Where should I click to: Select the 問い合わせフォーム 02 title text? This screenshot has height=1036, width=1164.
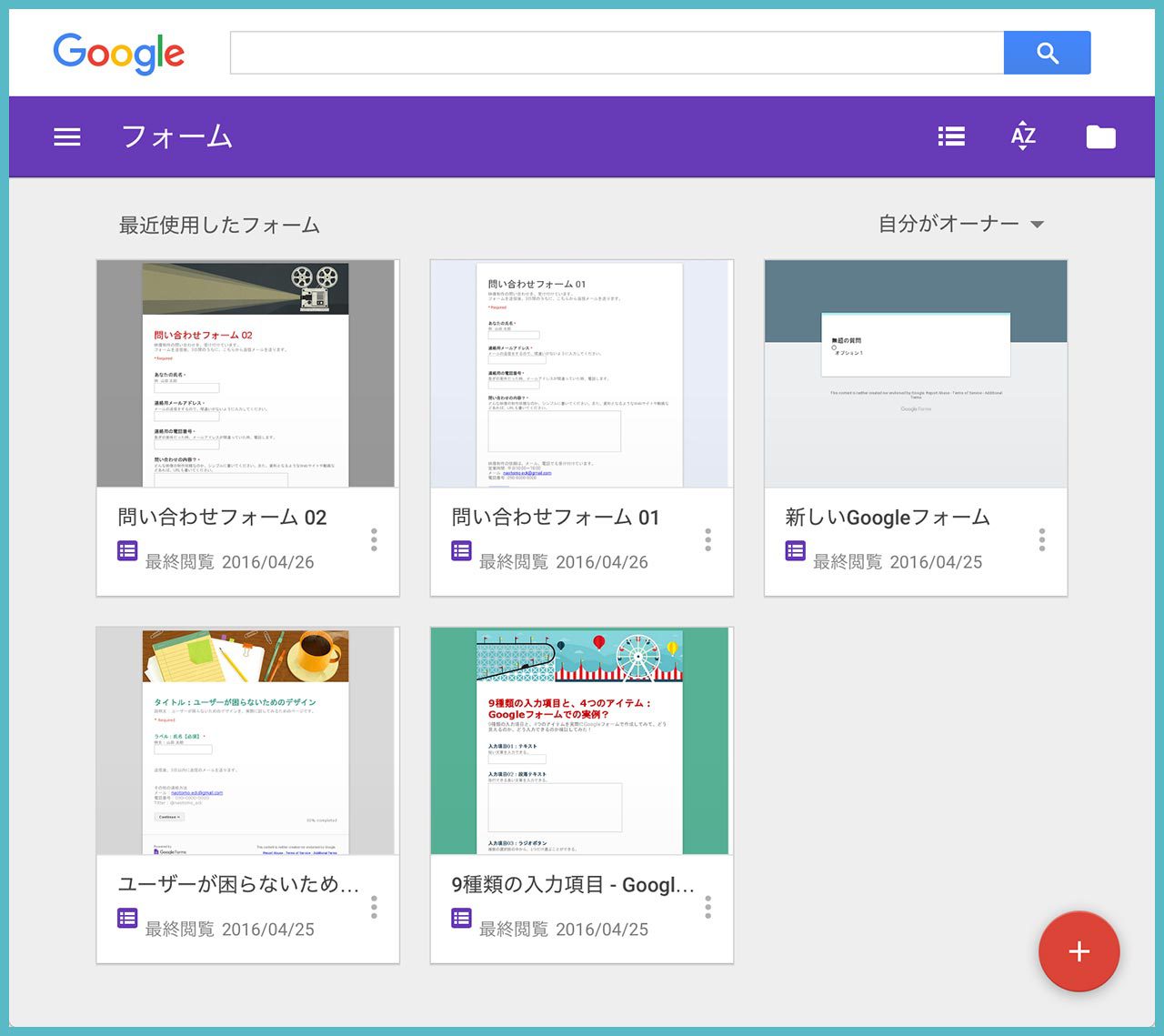pos(222,518)
